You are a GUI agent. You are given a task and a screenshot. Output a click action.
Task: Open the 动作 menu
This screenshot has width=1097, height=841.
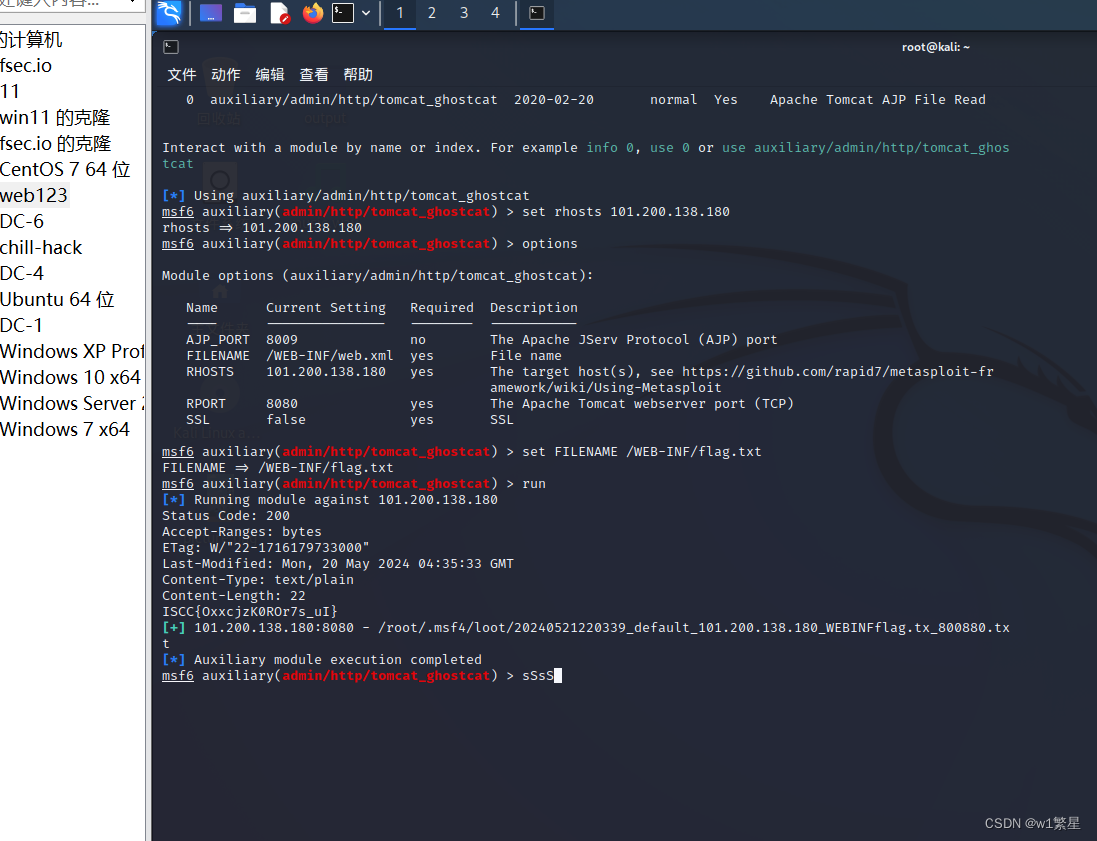(x=226, y=74)
